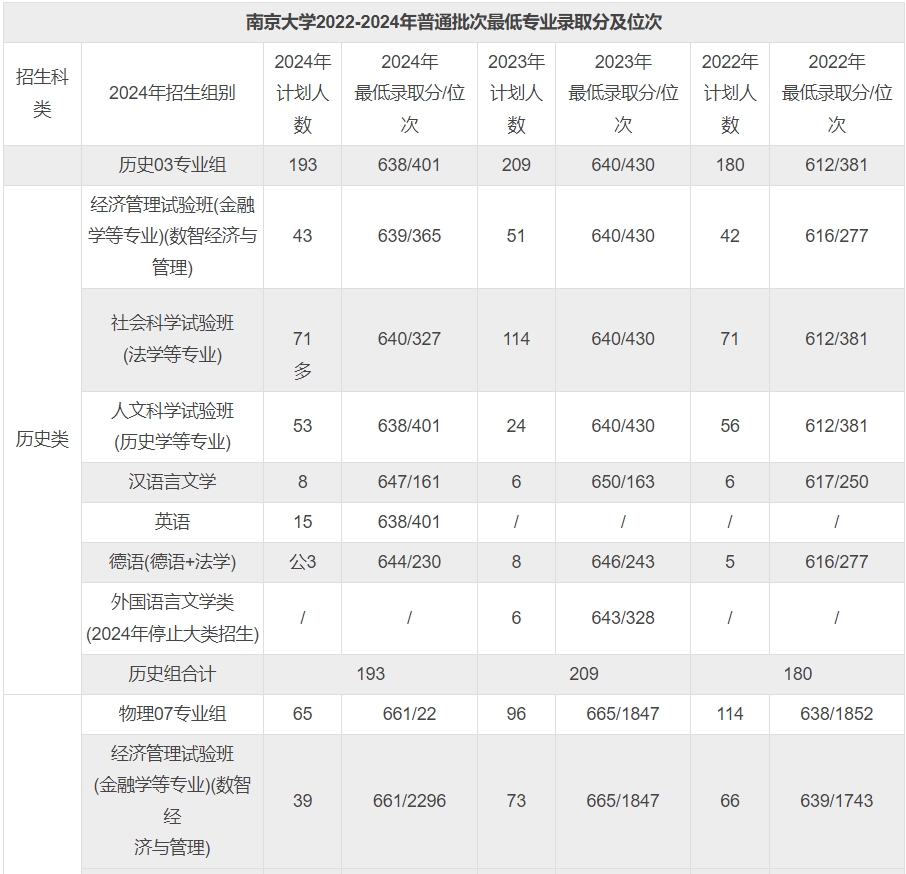Select the 2023年计划人数 header cell
The width and height of the screenshot is (906, 874).
516,93
